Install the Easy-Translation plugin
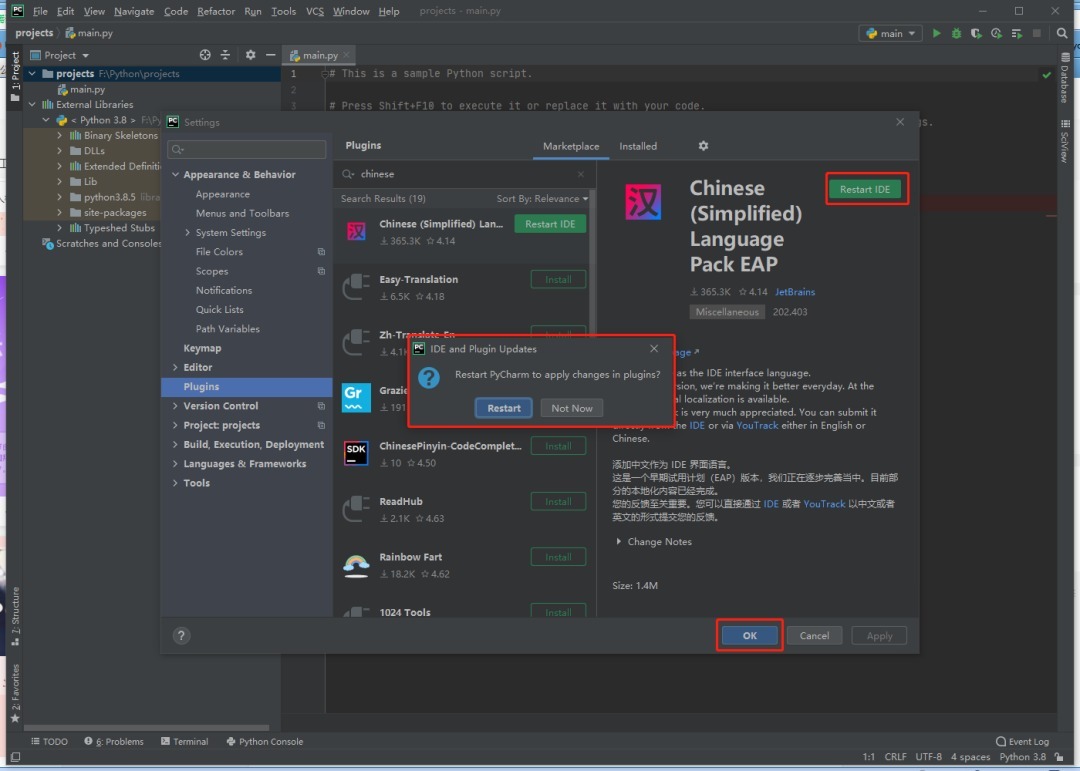 [558, 279]
